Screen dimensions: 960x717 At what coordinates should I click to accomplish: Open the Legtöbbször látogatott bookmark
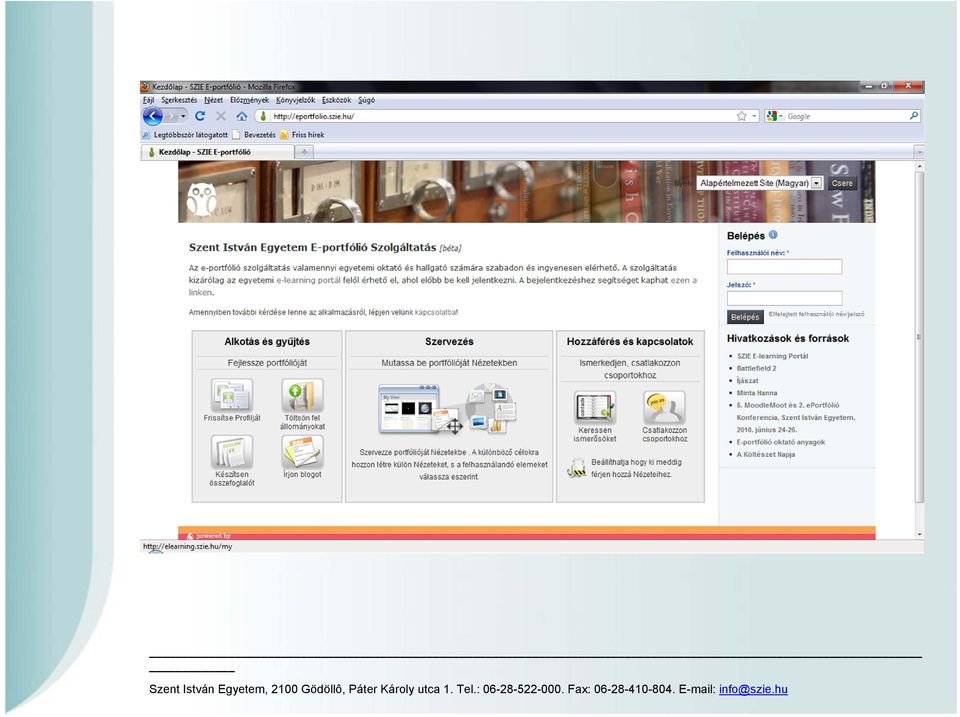pyautogui.click(x=185, y=135)
